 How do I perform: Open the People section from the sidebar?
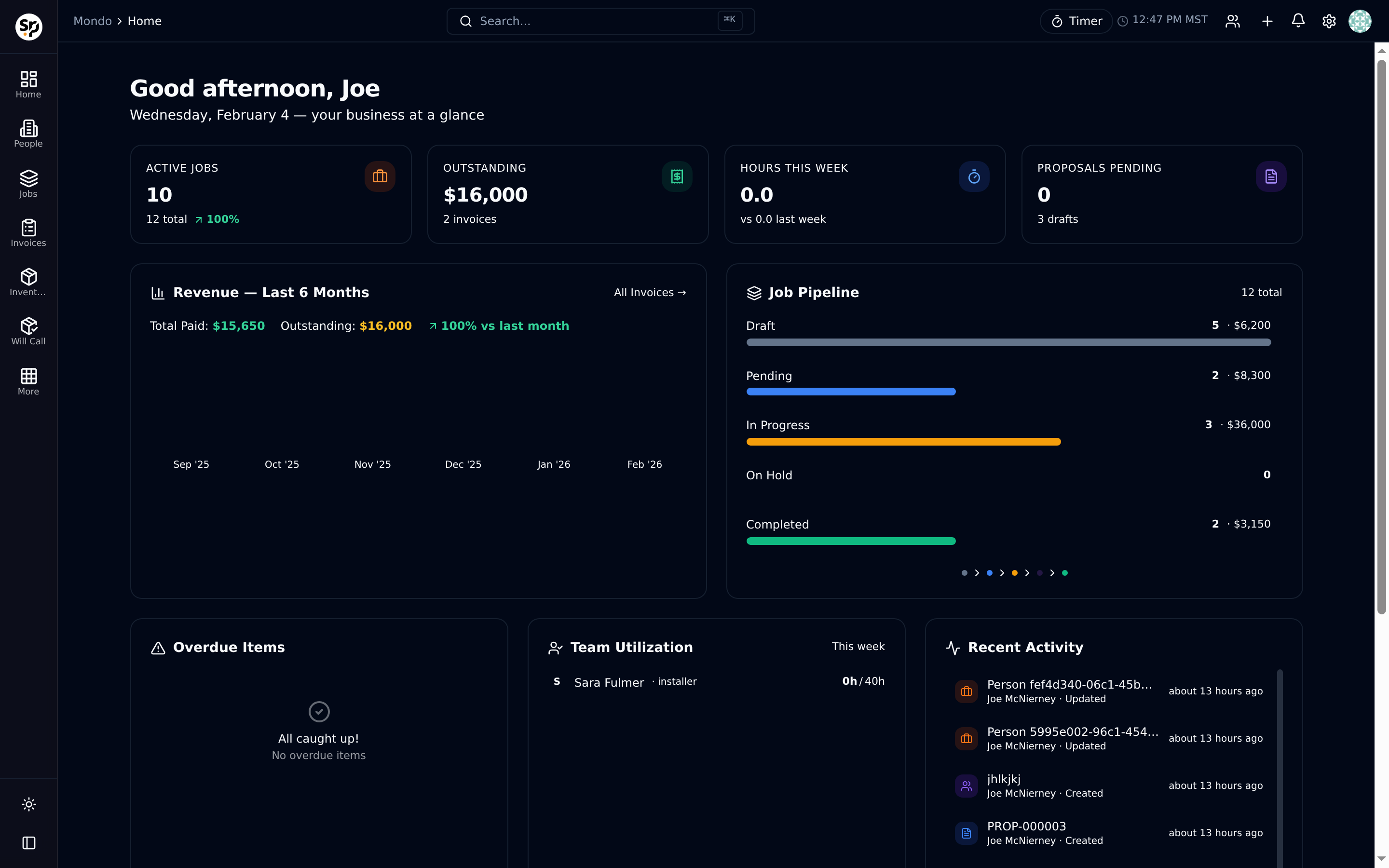click(x=28, y=133)
